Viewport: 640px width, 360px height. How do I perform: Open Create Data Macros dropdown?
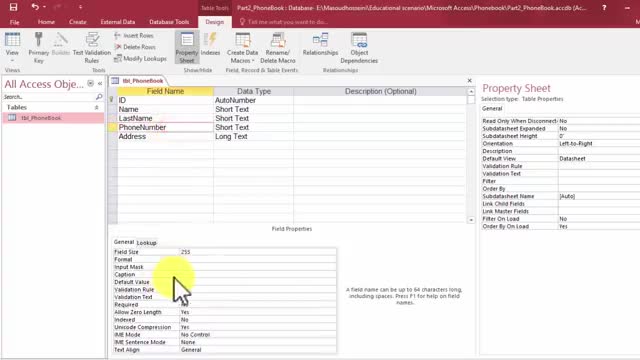(242, 47)
